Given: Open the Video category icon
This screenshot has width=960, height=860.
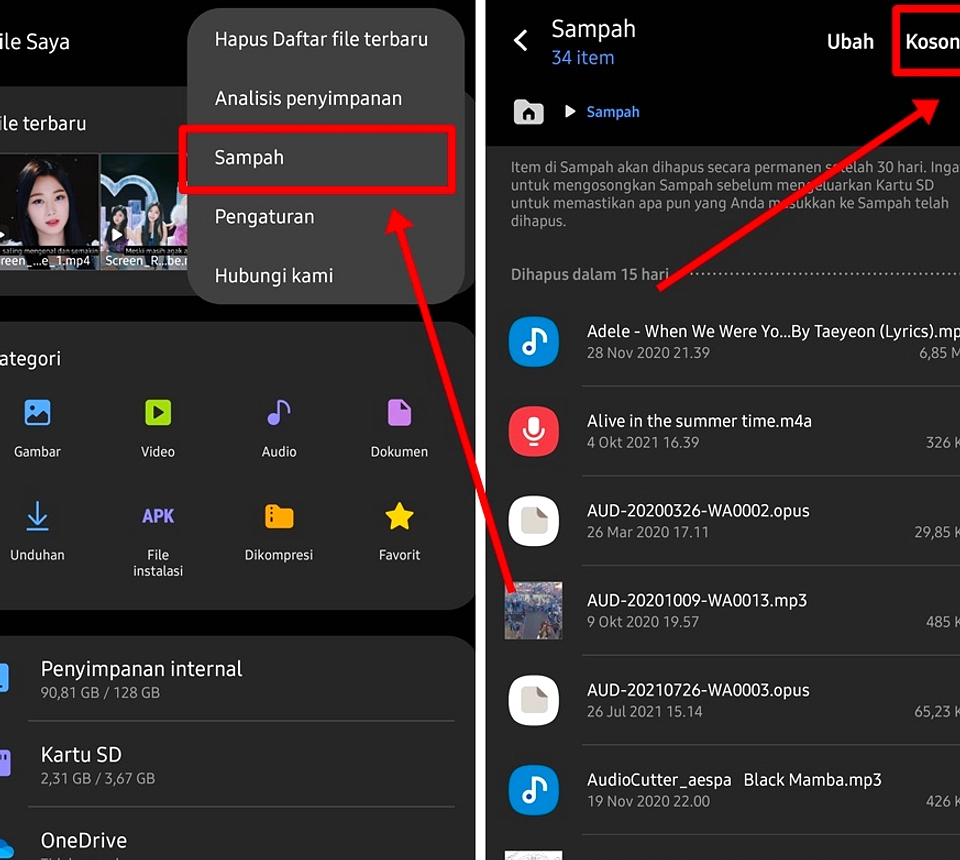Looking at the screenshot, I should tap(158, 413).
